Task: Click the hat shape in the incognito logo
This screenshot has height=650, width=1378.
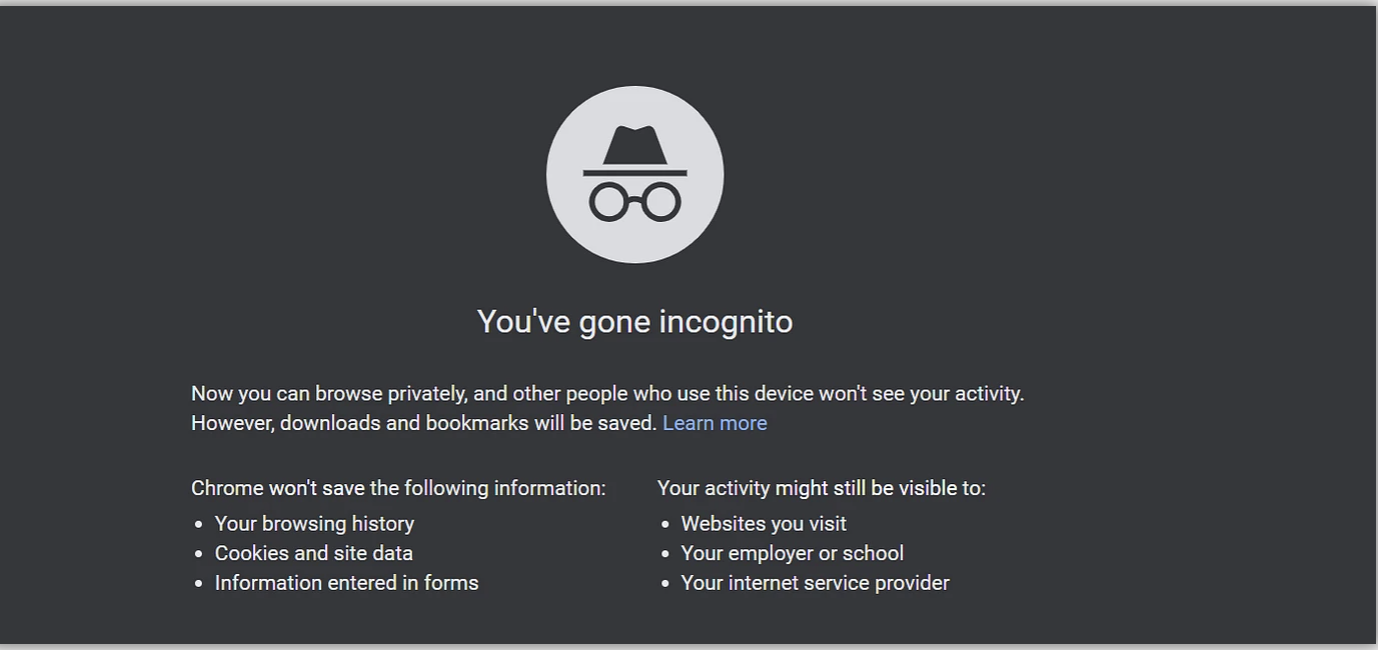Action: click(x=635, y=146)
